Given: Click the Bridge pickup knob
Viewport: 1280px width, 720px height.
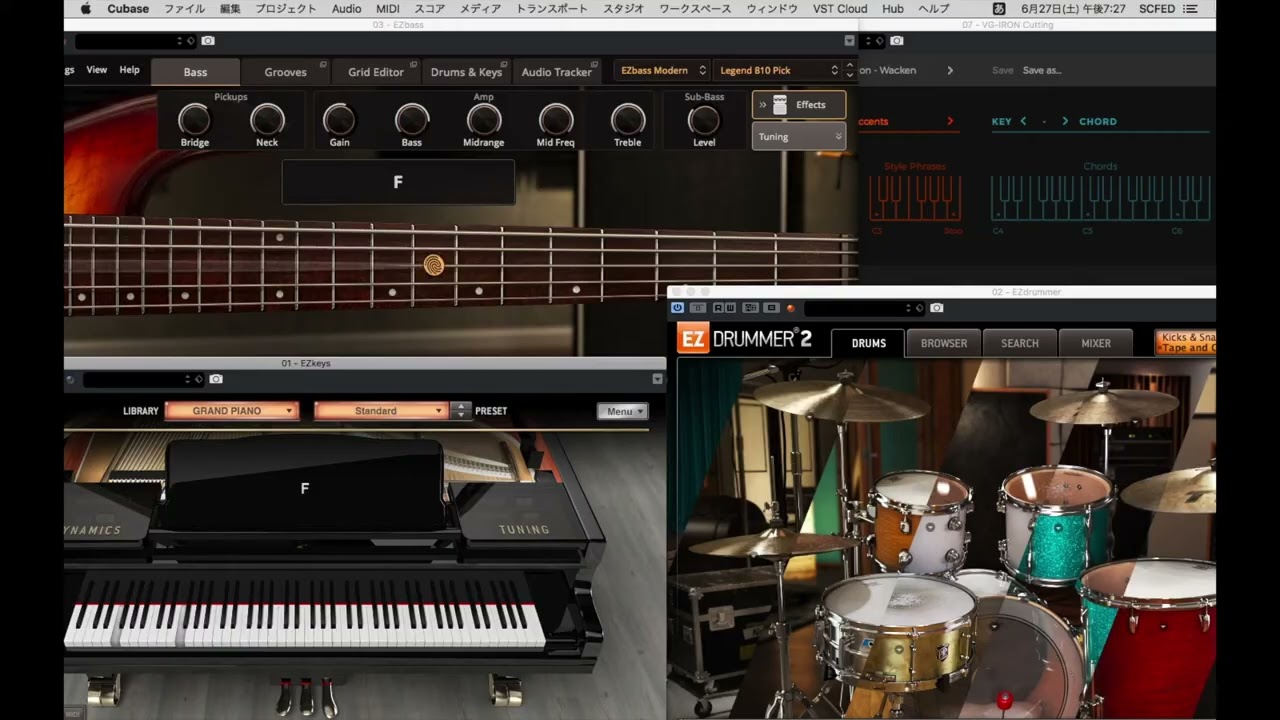Looking at the screenshot, I should click(x=194, y=120).
